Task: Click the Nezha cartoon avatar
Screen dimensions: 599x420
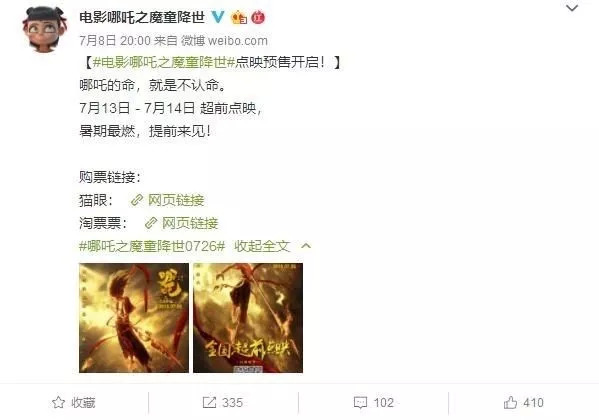Action: (45, 29)
